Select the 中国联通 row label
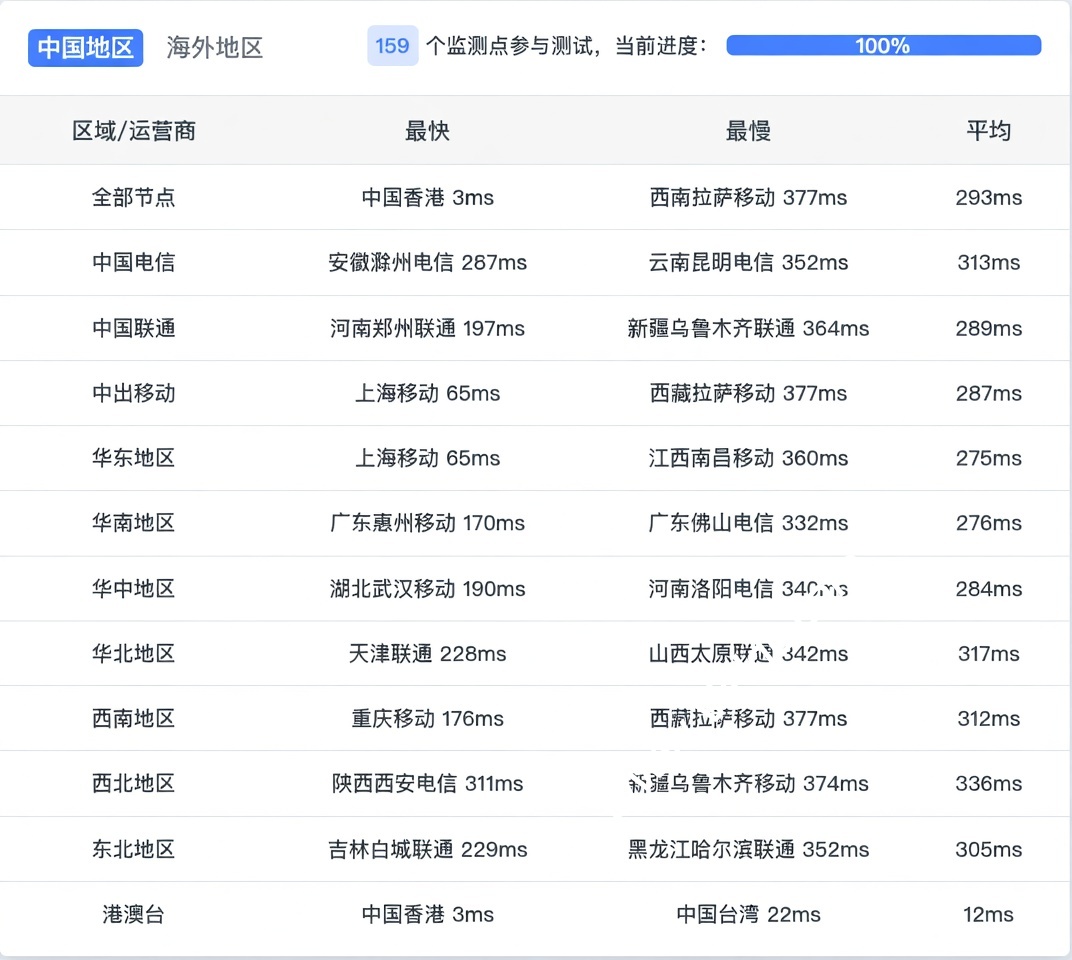The image size is (1072, 960). point(134,328)
